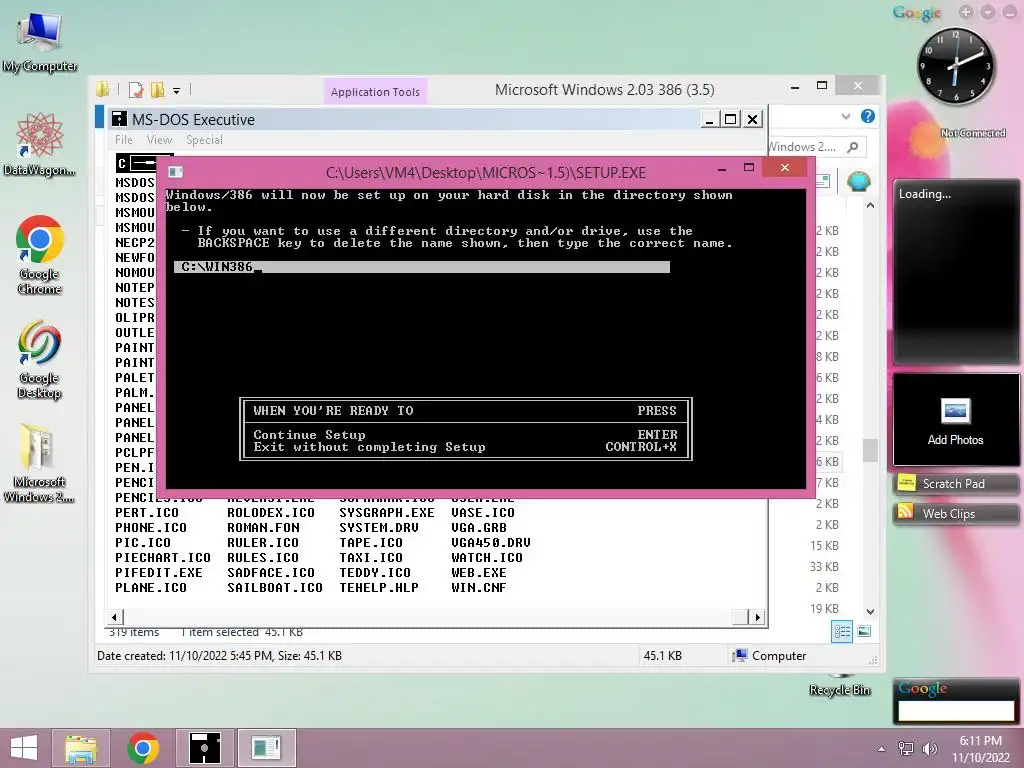Viewport: 1024px width, 768px height.
Task: Click the Explorer vertical scrollbar thumb
Action: 870,451
